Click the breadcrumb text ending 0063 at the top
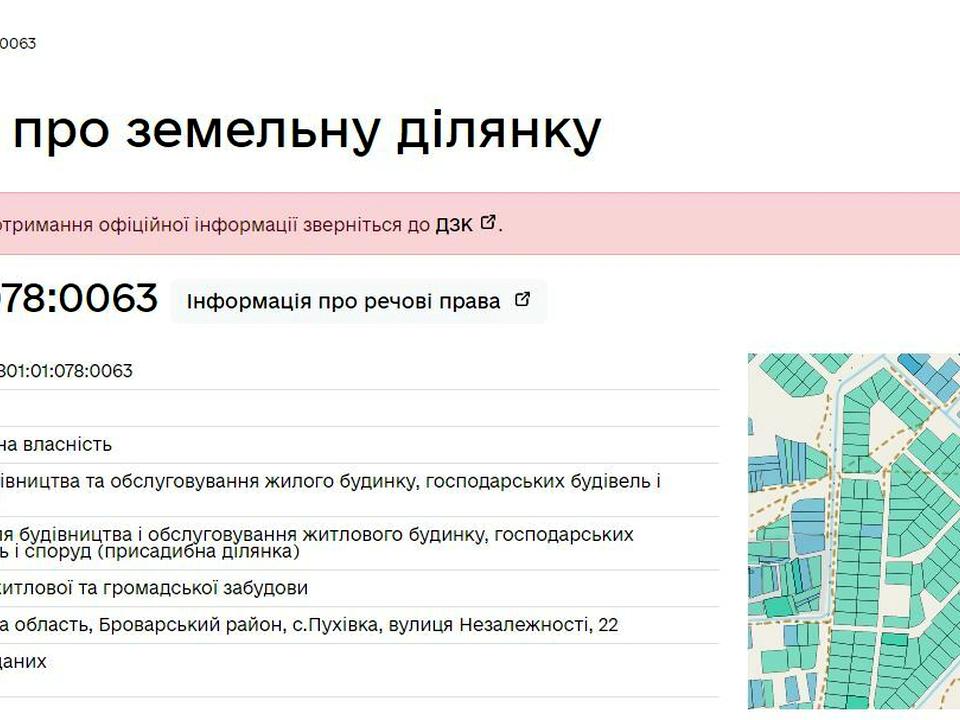This screenshot has height=720, width=960. click(18, 44)
